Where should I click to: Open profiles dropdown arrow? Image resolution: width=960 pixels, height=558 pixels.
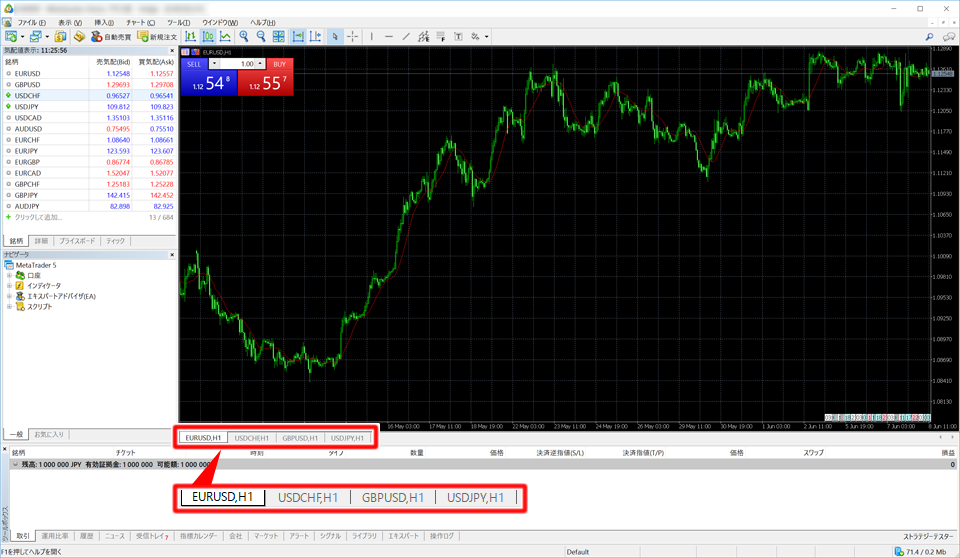[x=47, y=37]
